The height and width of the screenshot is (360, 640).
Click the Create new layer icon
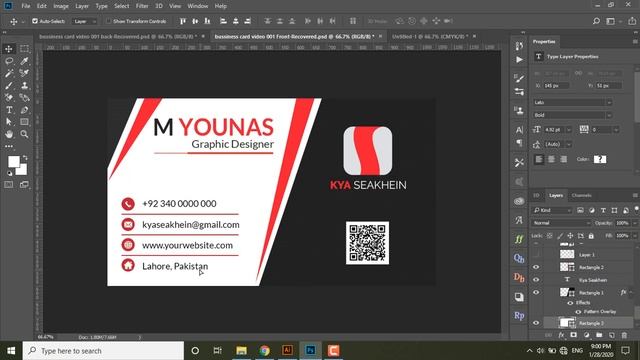pos(611,335)
